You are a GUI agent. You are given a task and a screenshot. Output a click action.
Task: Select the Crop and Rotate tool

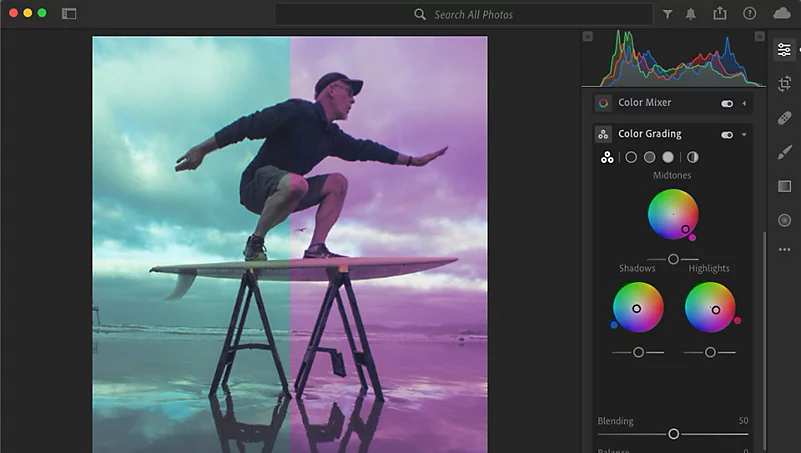(784, 84)
